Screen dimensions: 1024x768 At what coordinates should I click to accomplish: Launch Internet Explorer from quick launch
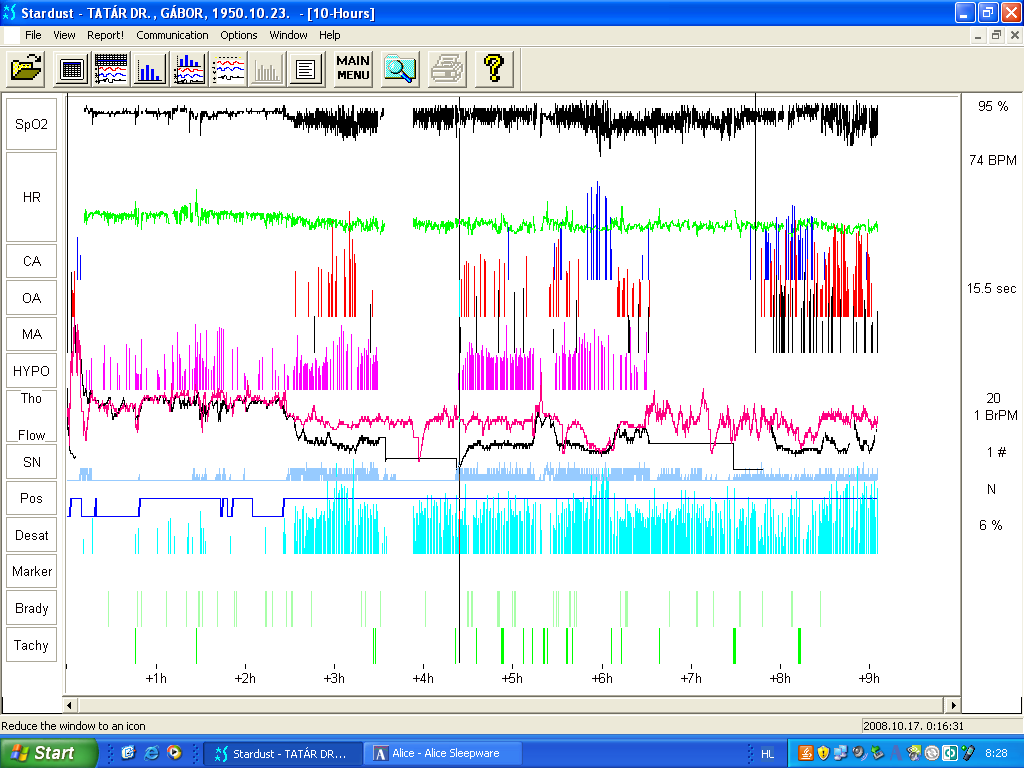tap(151, 753)
